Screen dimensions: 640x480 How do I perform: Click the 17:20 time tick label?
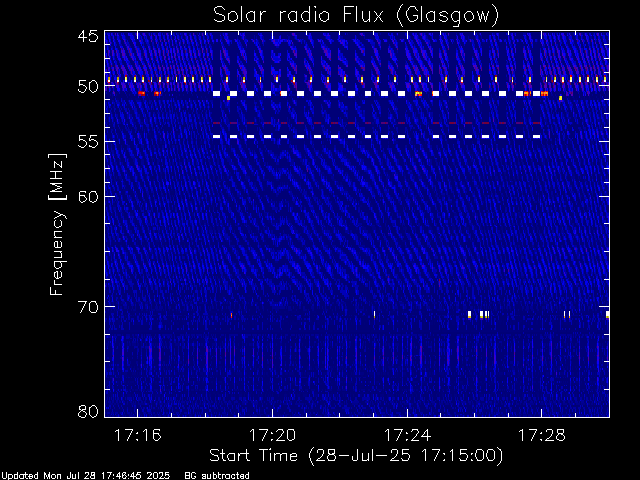[272, 435]
